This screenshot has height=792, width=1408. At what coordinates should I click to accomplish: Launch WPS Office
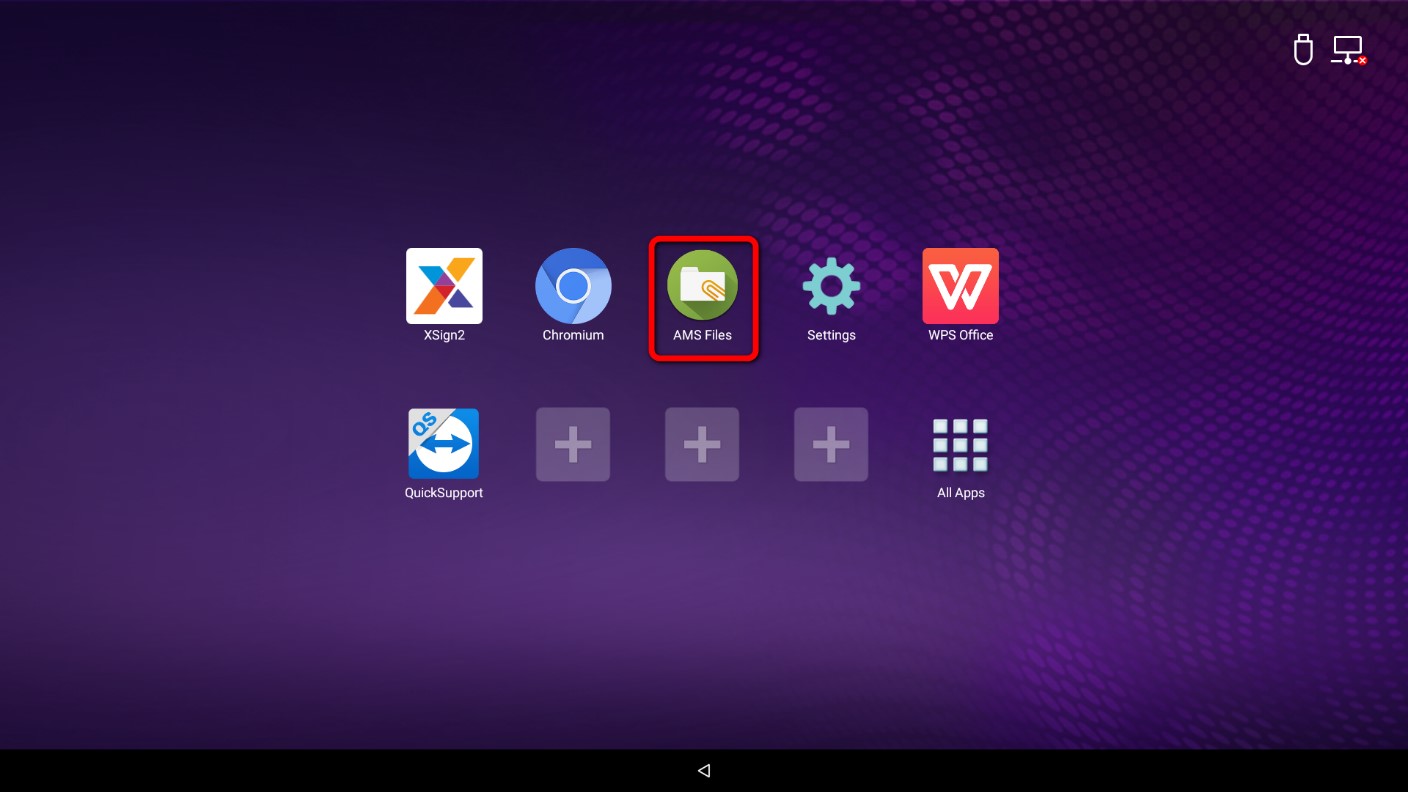pyautogui.click(x=960, y=286)
